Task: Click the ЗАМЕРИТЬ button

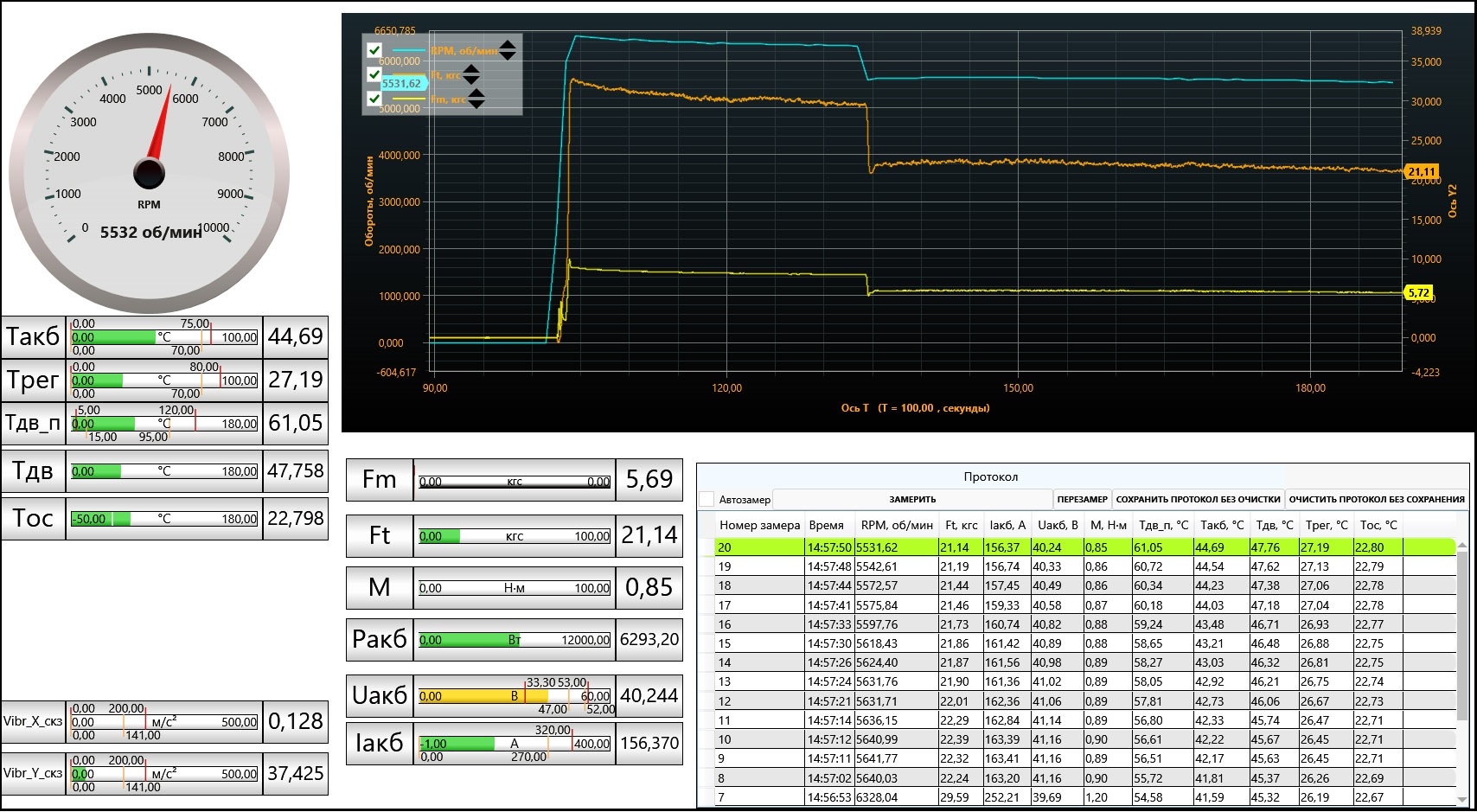Action: pos(912,499)
